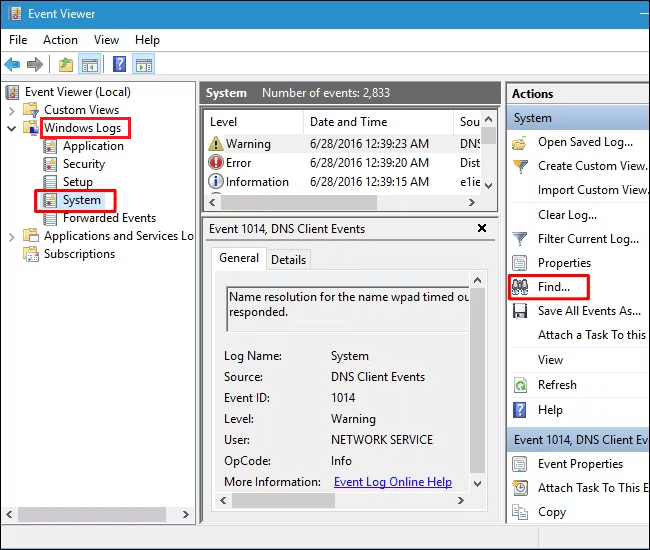Viewport: 650px width, 550px height.
Task: Select the Security log in tree
Action: 83,164
